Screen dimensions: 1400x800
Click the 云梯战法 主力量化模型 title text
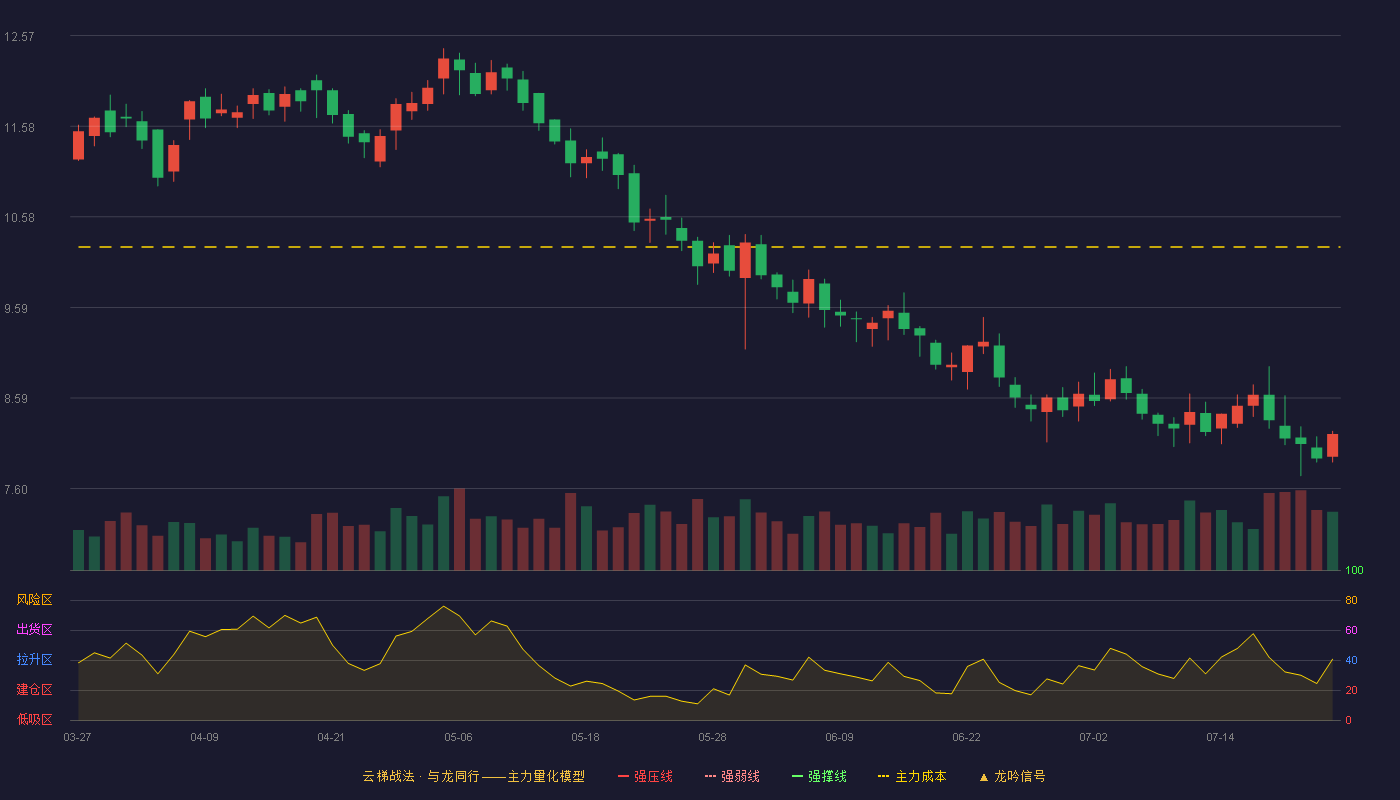tap(473, 776)
